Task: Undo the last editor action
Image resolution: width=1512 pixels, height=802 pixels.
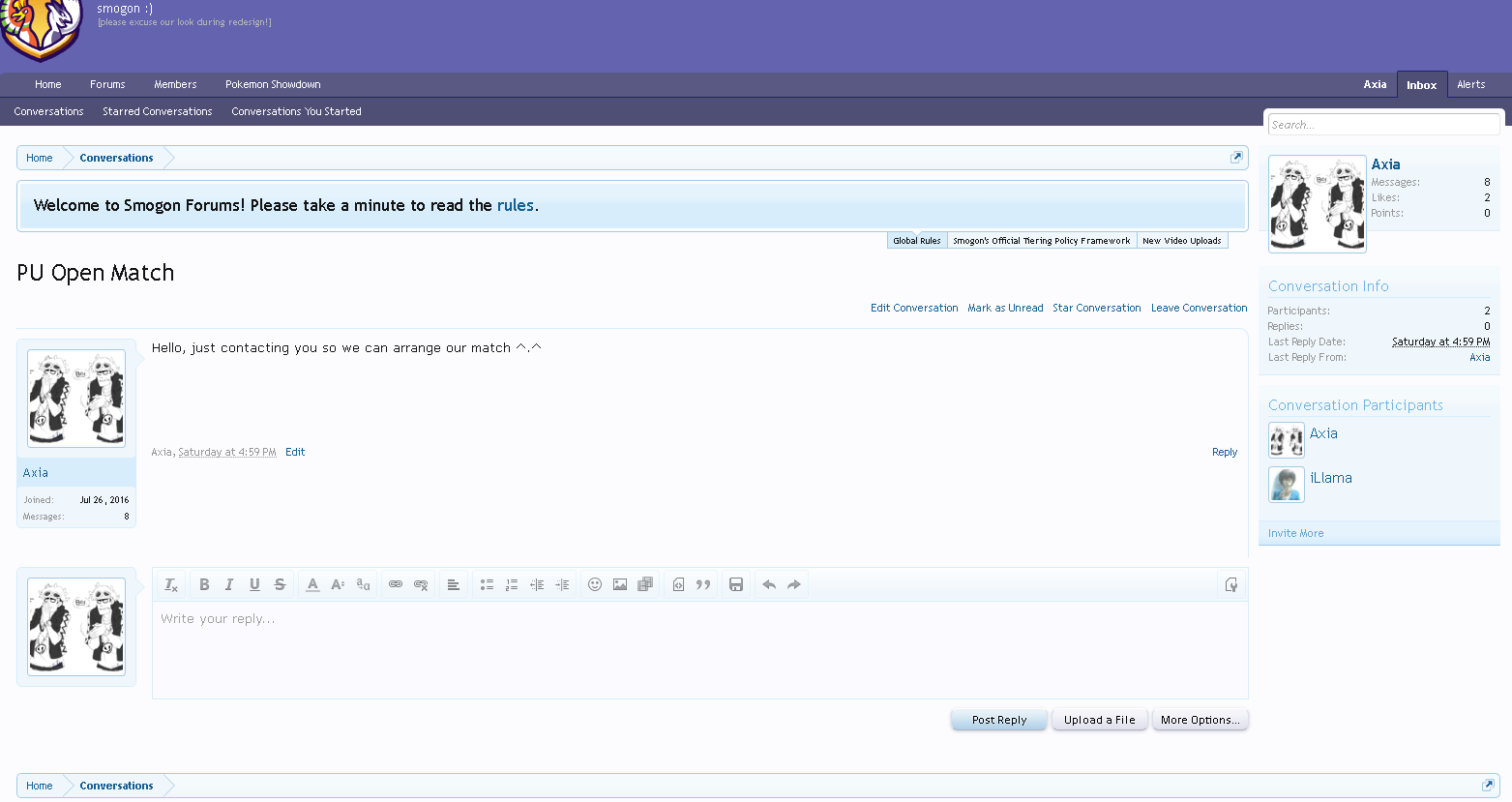Action: (769, 584)
